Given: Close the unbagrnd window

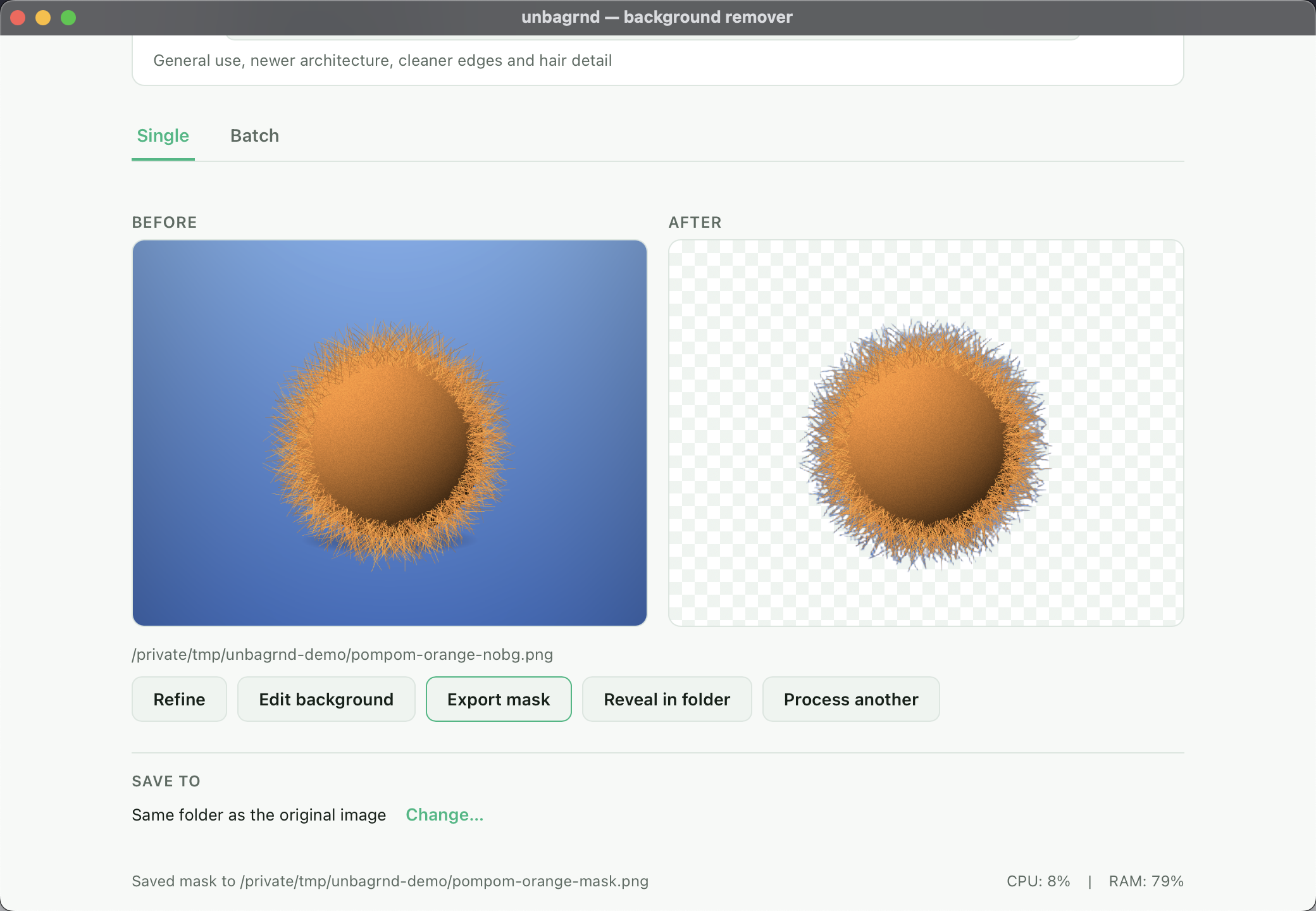Looking at the screenshot, I should pyautogui.click(x=18, y=18).
